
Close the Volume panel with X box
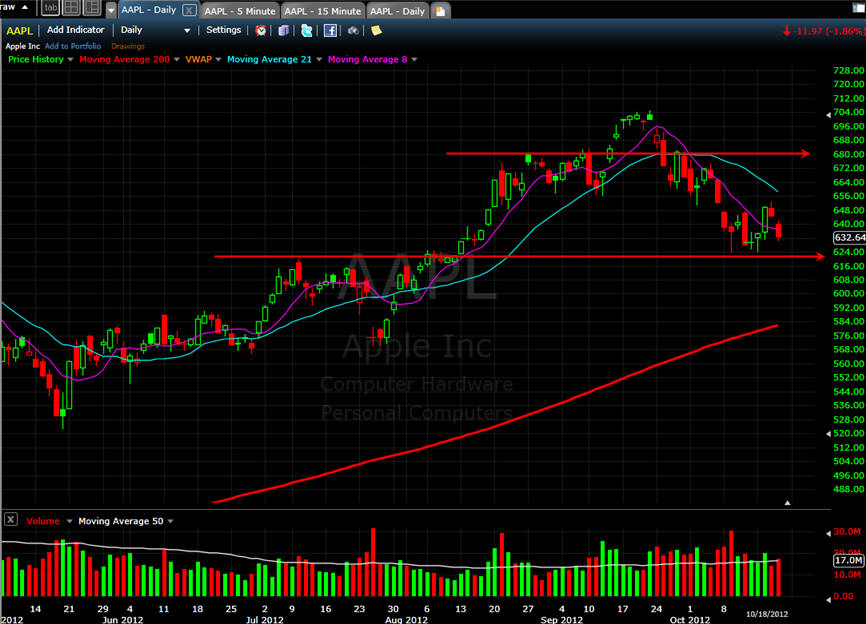click(10, 519)
